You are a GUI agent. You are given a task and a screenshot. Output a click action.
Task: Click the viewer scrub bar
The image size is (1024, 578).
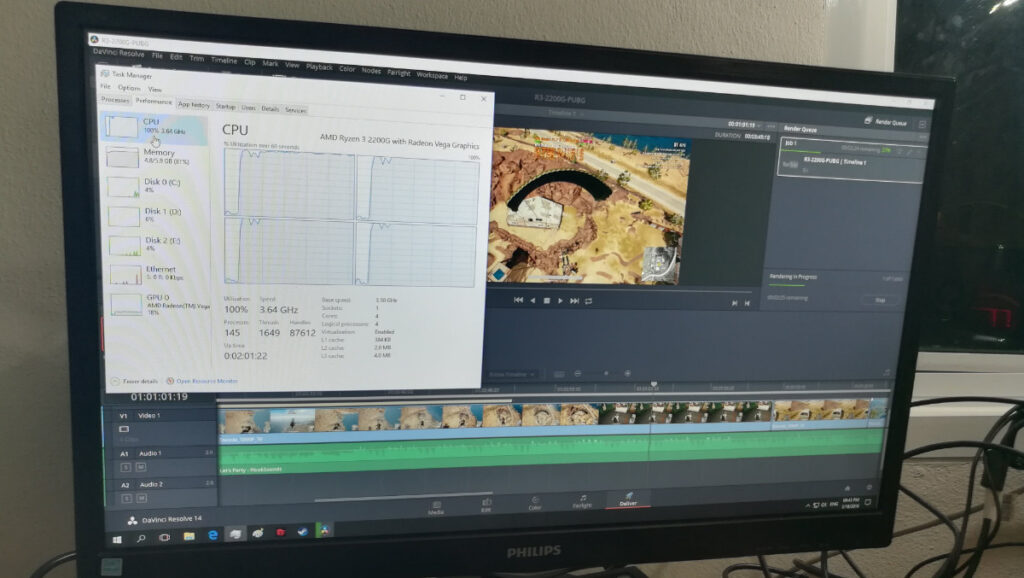(620, 289)
